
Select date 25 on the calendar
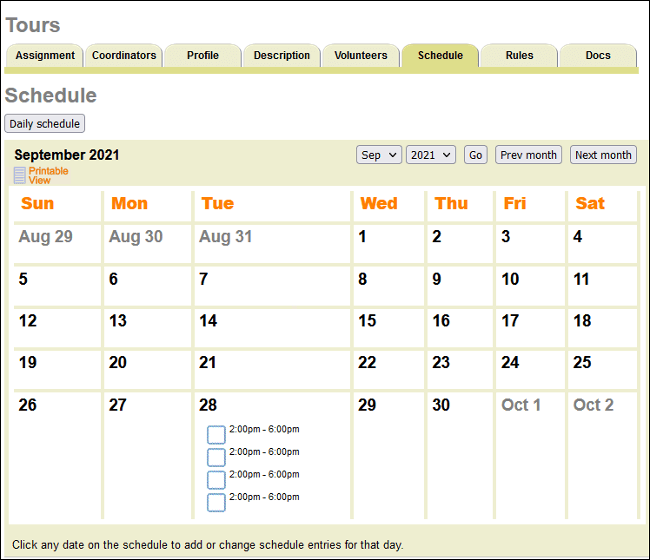pyautogui.click(x=582, y=362)
